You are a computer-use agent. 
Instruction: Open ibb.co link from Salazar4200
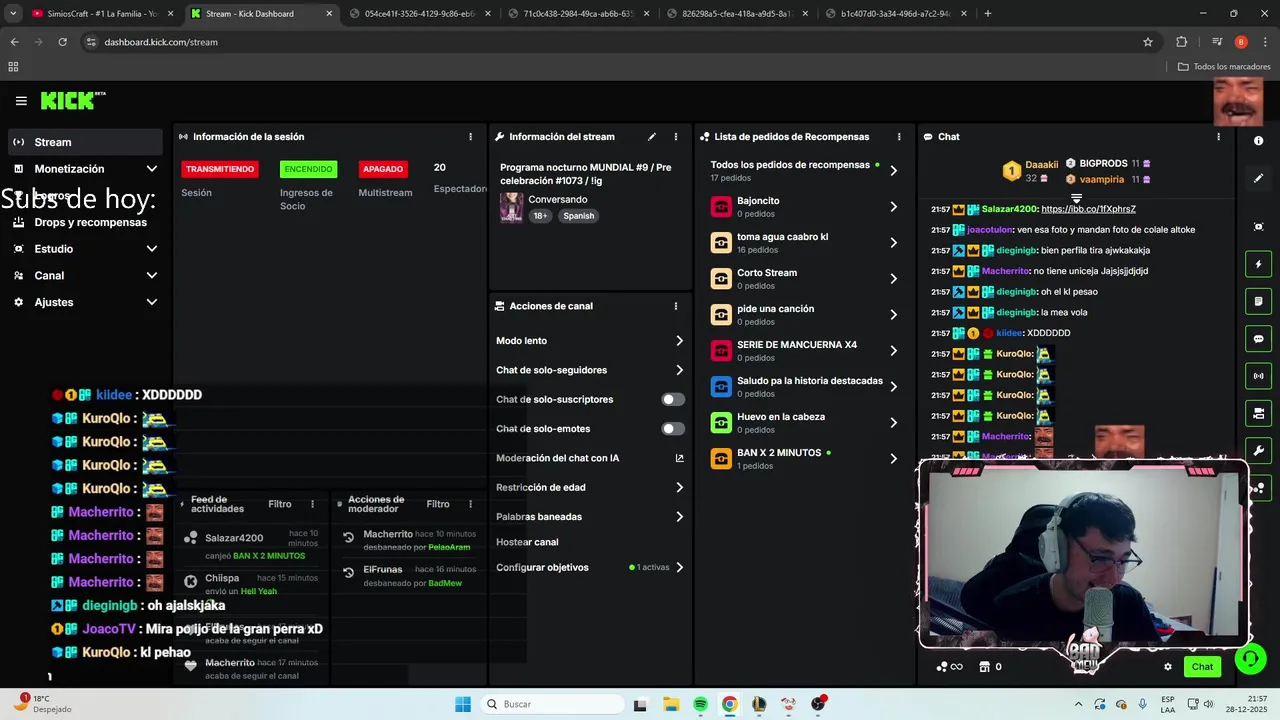(x=1088, y=209)
